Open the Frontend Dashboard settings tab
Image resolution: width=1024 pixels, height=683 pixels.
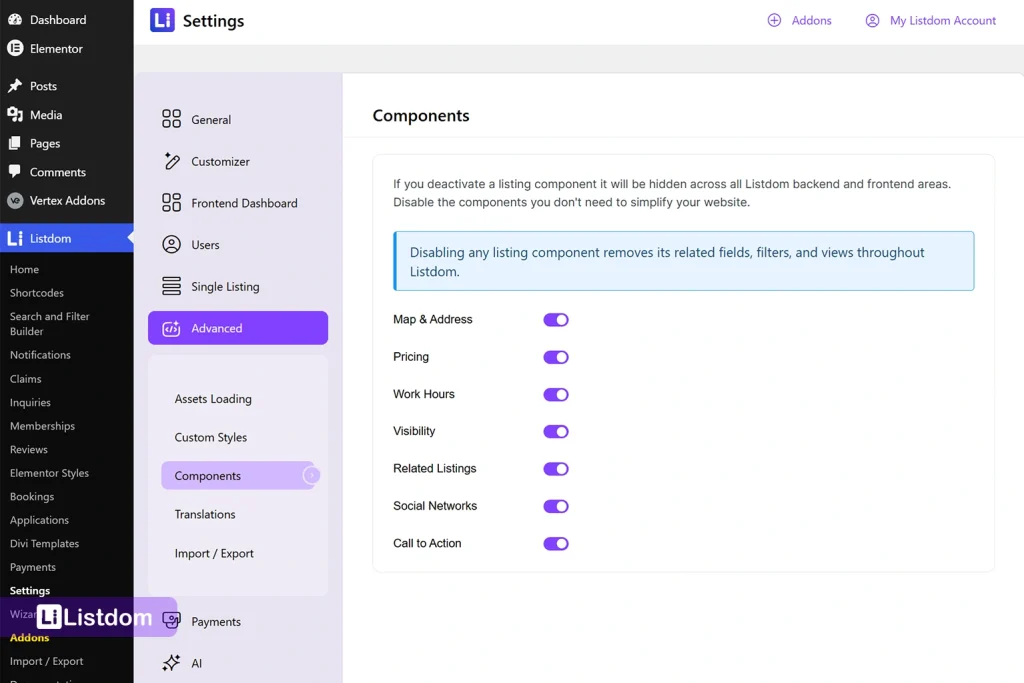pos(238,203)
